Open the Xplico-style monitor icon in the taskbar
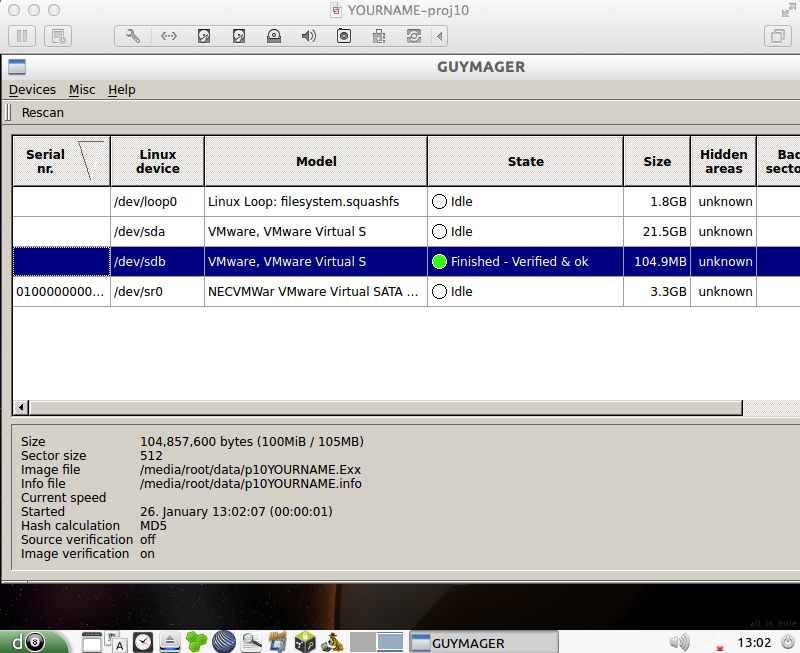This screenshot has height=653, width=800. (x=278, y=642)
